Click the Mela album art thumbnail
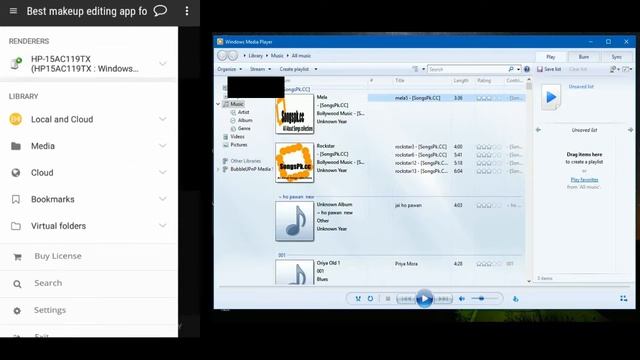The height and width of the screenshot is (360, 640). click(x=294, y=114)
